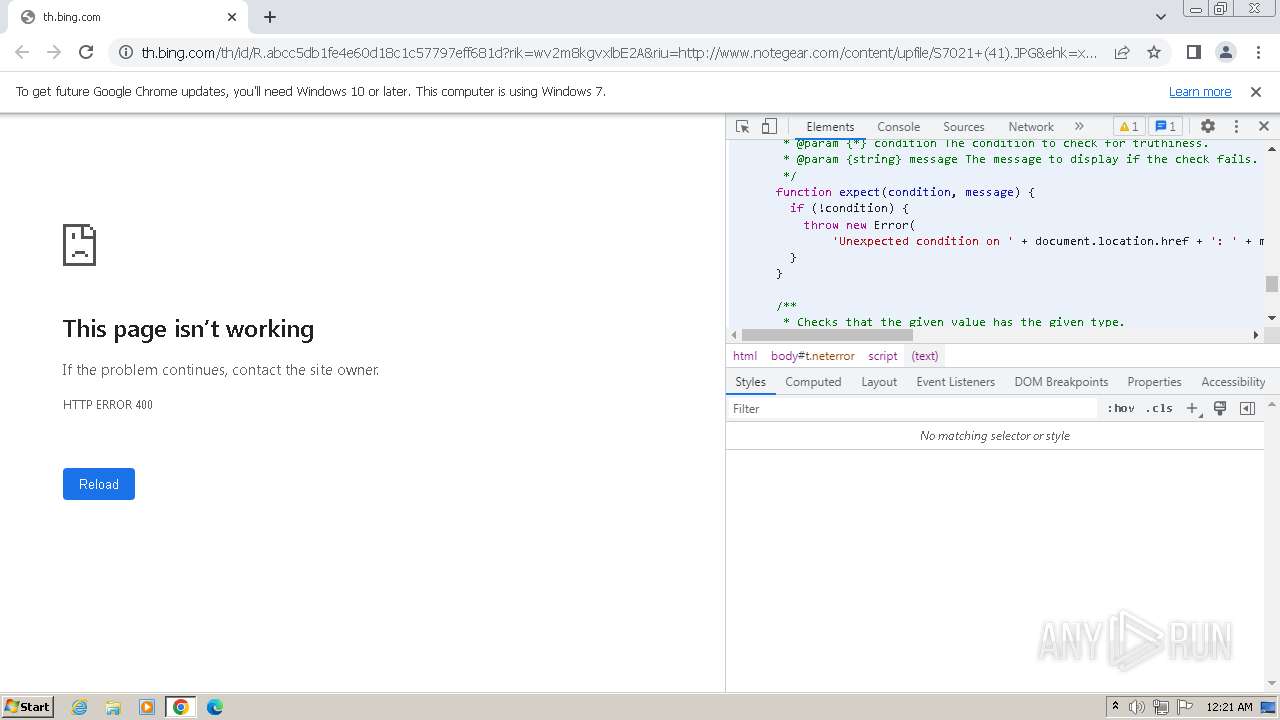Click the Reload button on error page

99,484
